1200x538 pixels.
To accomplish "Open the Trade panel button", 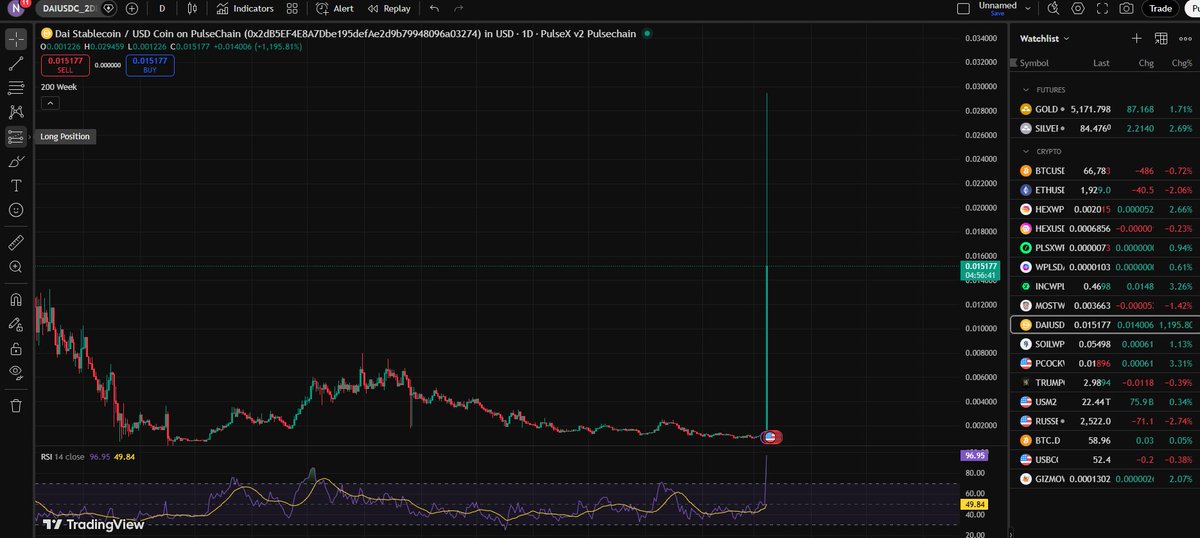I will click(x=1161, y=8).
